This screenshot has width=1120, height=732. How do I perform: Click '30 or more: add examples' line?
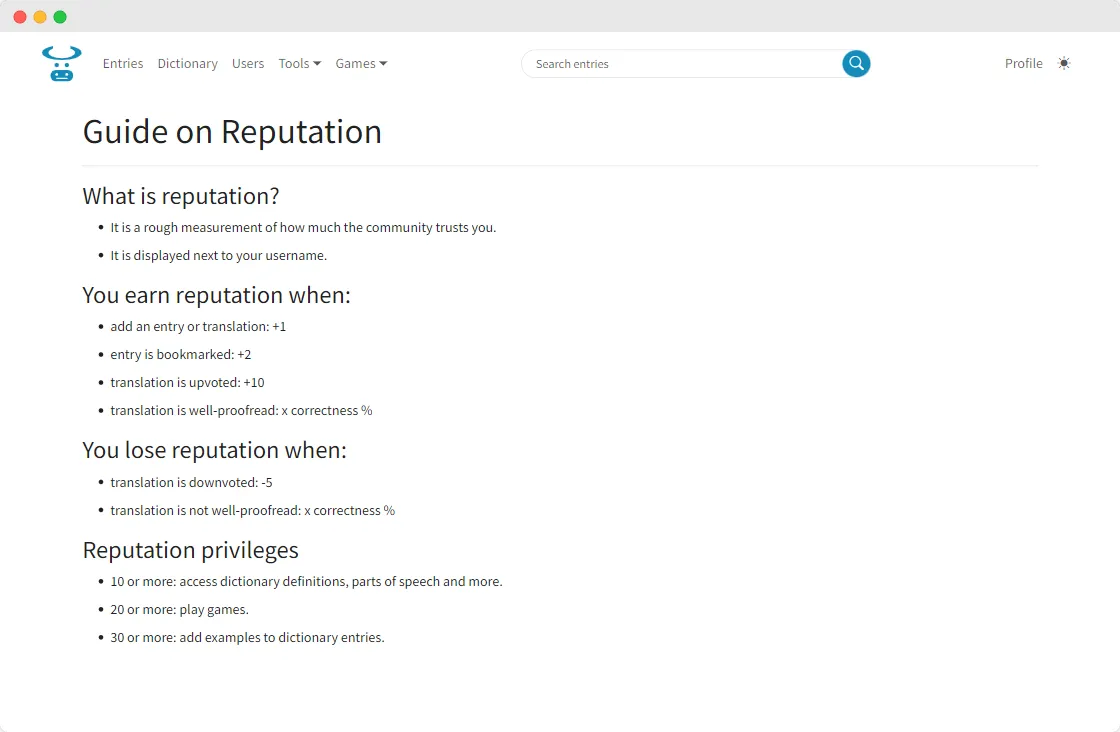(247, 638)
